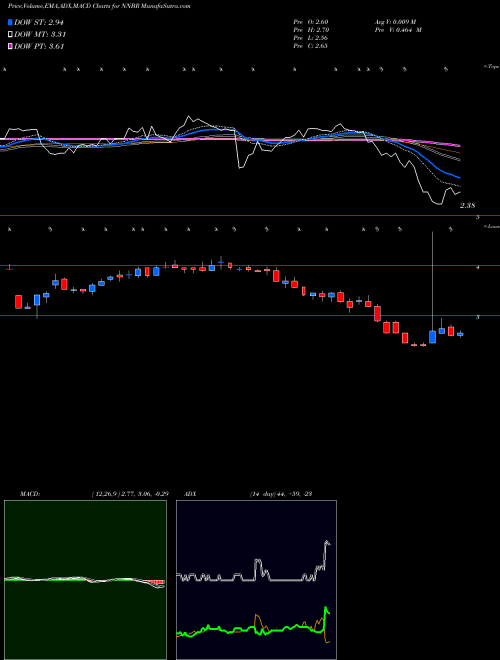Open the MACD indicator chart thumbnail
The width and height of the screenshot is (500, 660).
85,580
